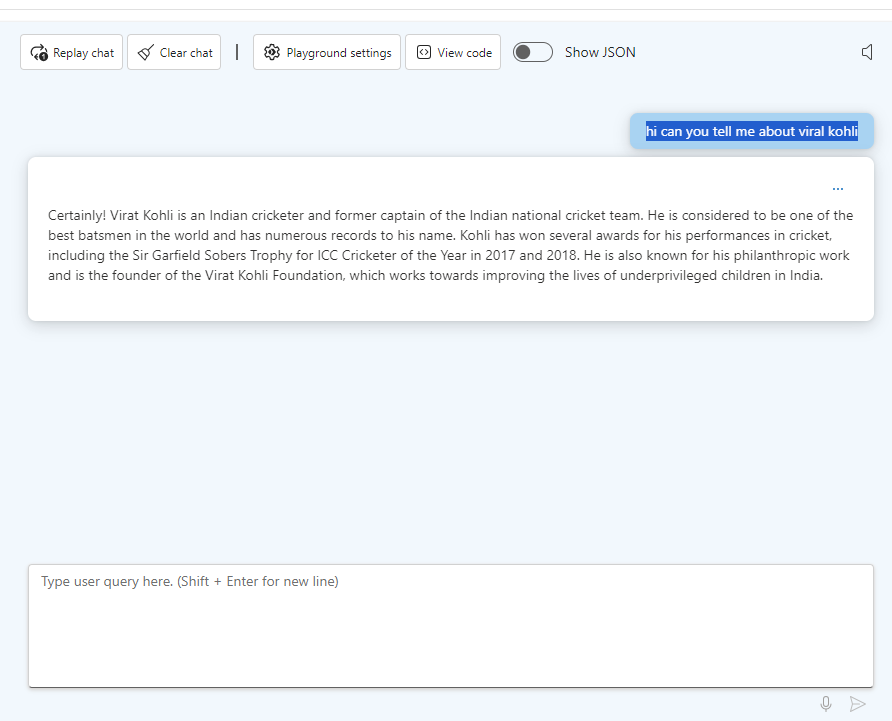Click the View code button text

point(465,53)
